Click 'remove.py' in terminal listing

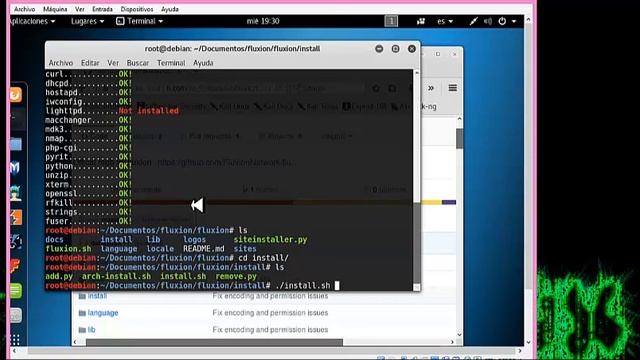[x=236, y=276]
